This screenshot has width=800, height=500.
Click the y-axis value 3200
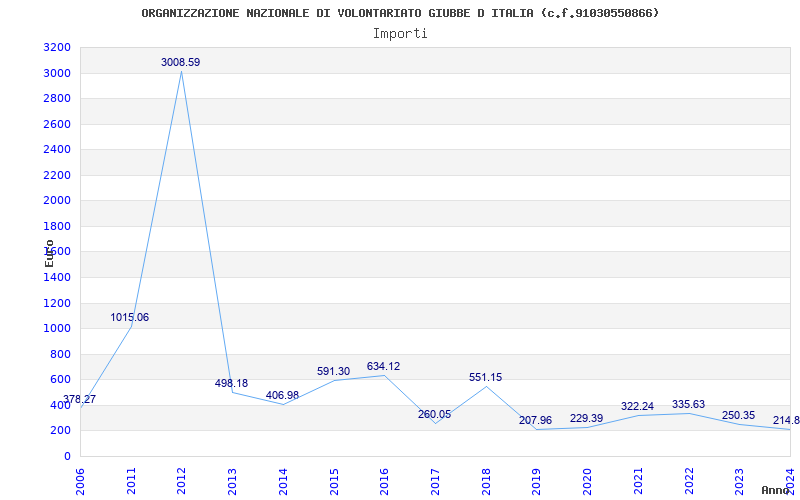point(58,48)
